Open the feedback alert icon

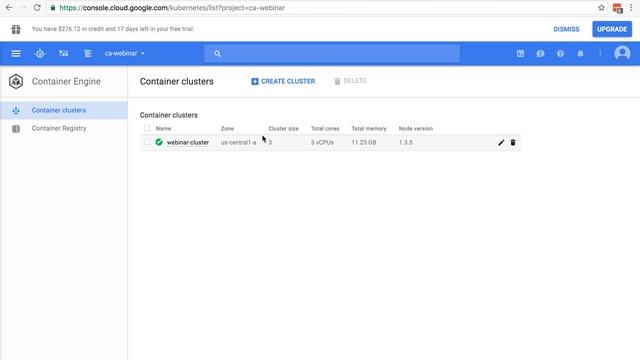[x=540, y=53]
